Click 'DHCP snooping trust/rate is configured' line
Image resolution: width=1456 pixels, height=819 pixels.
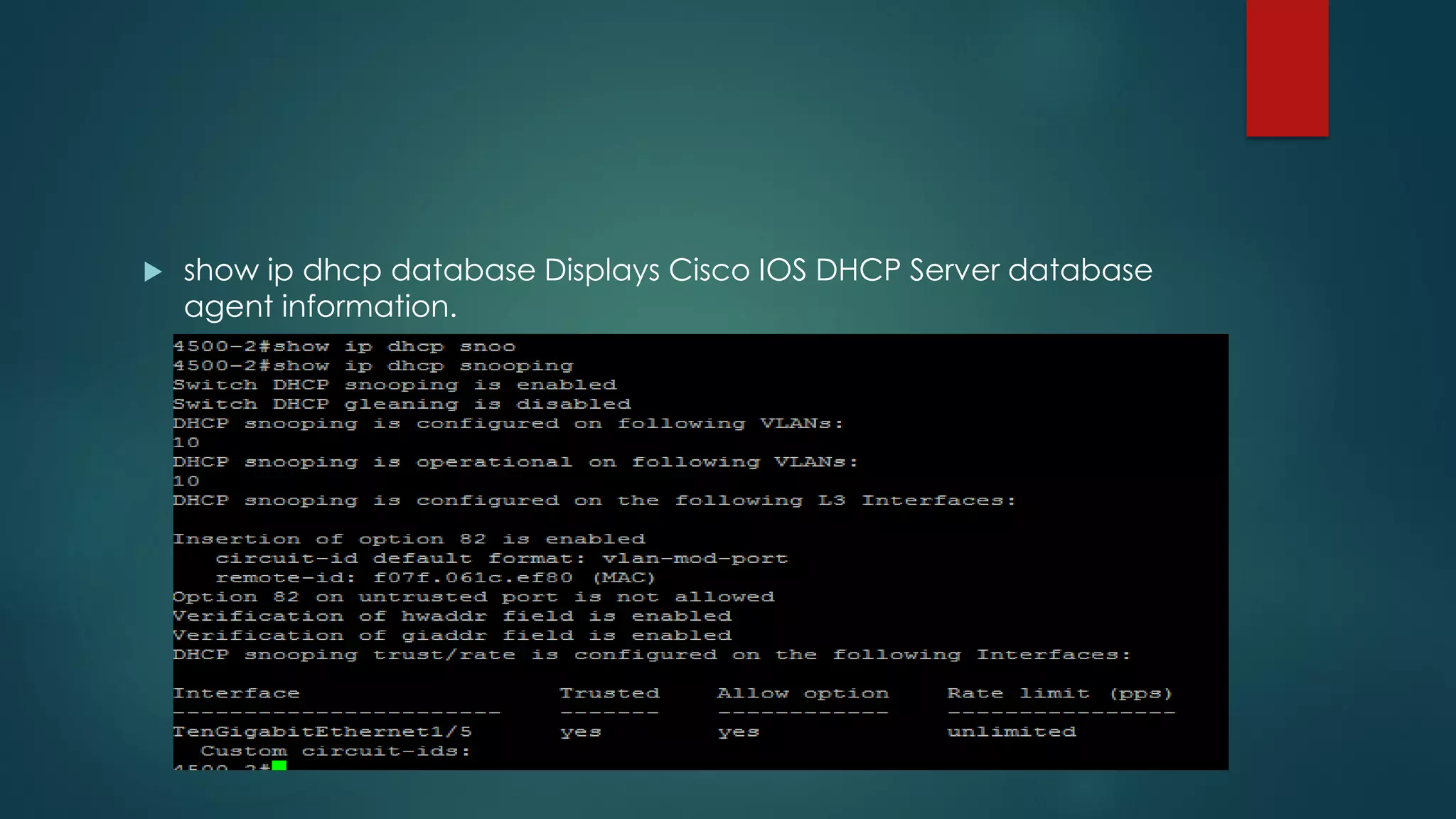(x=652, y=655)
